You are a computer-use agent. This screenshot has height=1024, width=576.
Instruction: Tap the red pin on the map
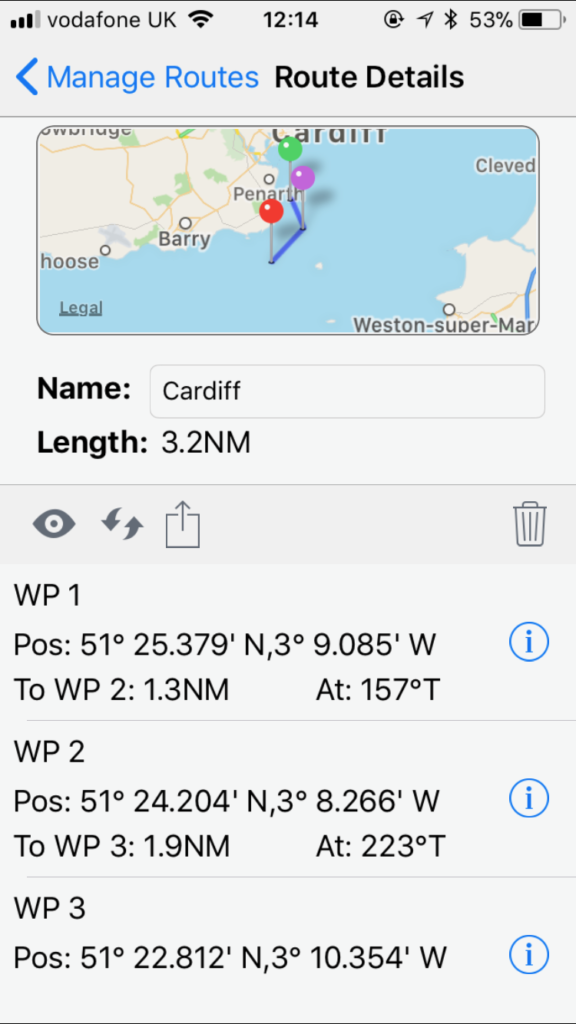[271, 211]
